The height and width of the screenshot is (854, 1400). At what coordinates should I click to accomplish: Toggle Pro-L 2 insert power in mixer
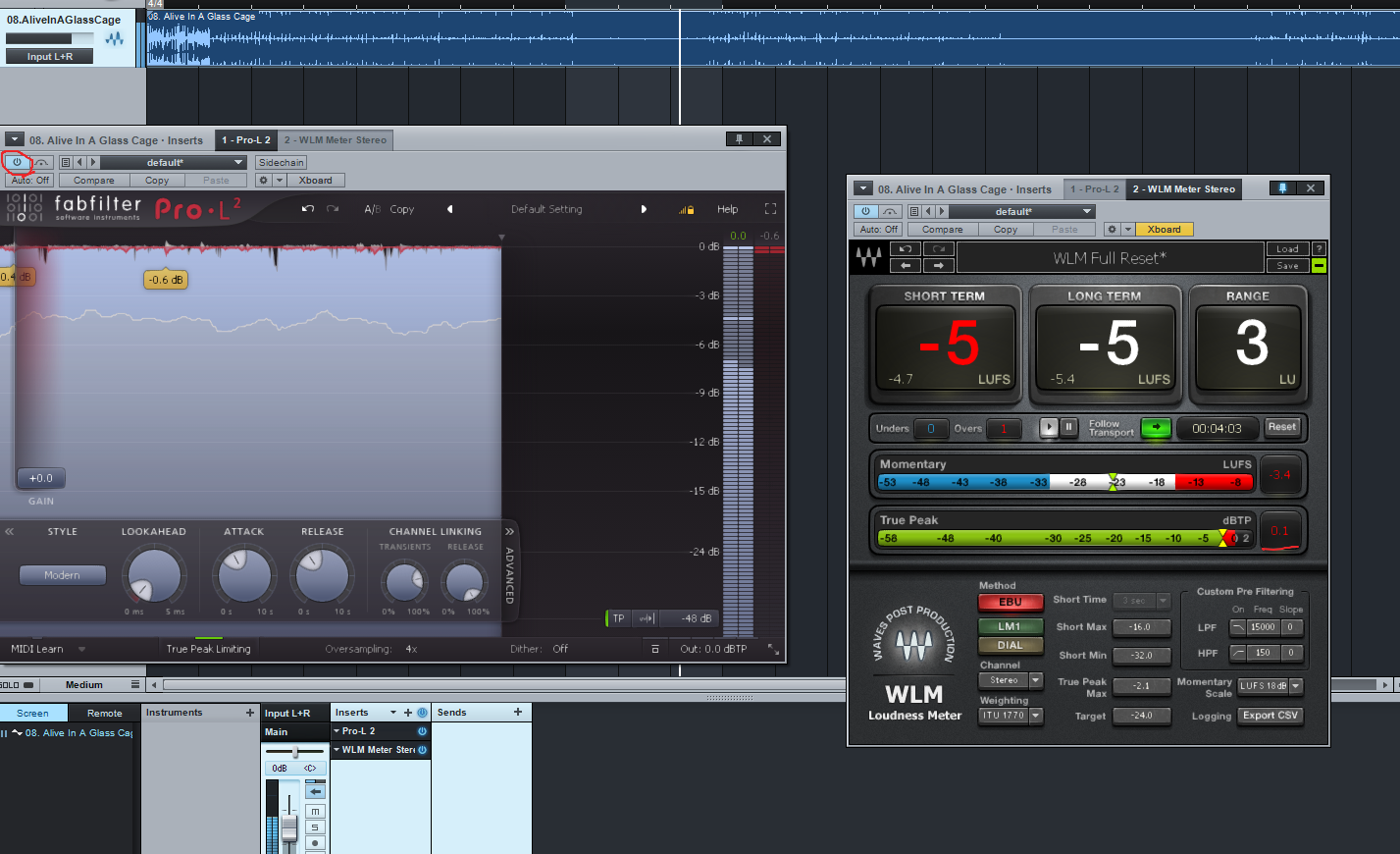(x=423, y=731)
